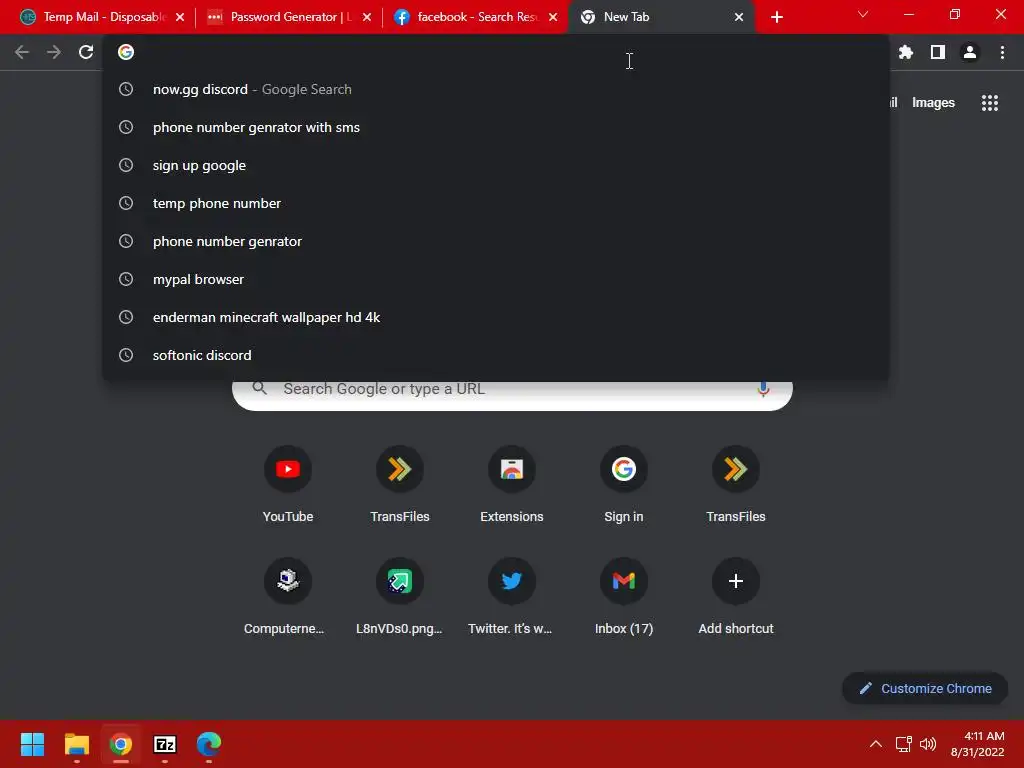The height and width of the screenshot is (768, 1024).
Task: Open the Extensions shortcut tile
Action: pyautogui.click(x=512, y=485)
